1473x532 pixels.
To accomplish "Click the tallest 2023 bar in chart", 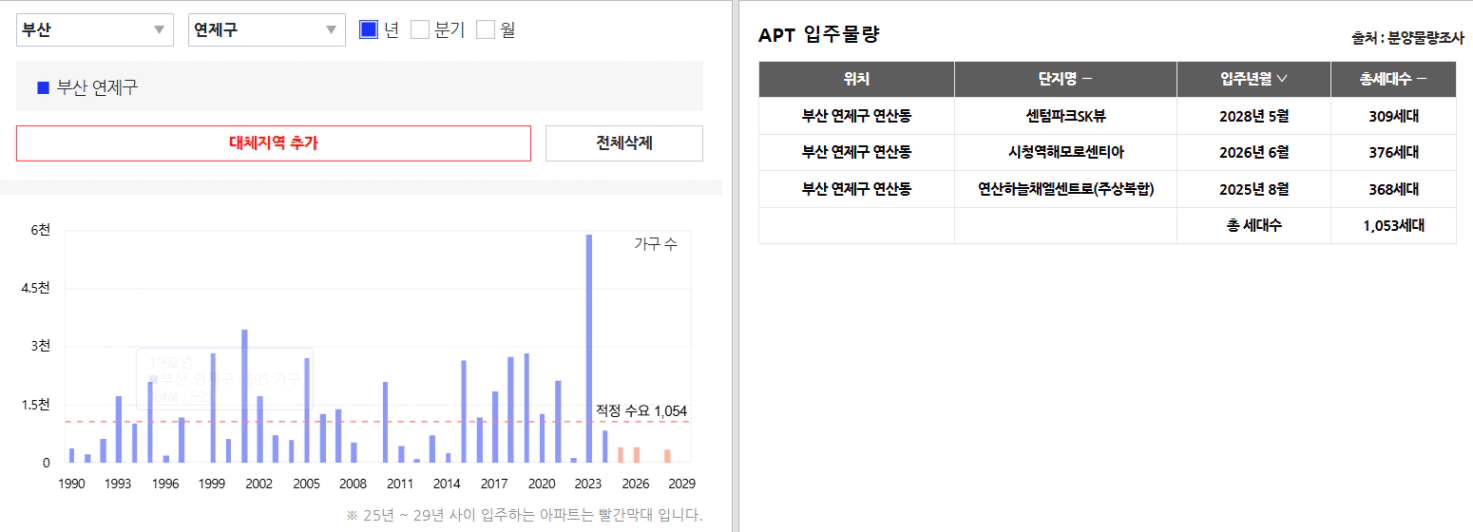I will (x=589, y=349).
